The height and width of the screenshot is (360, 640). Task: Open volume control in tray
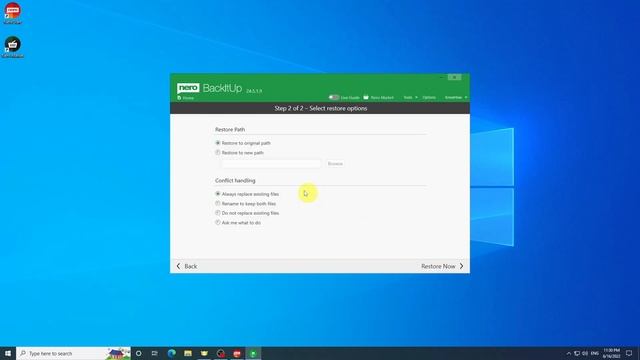pos(585,353)
